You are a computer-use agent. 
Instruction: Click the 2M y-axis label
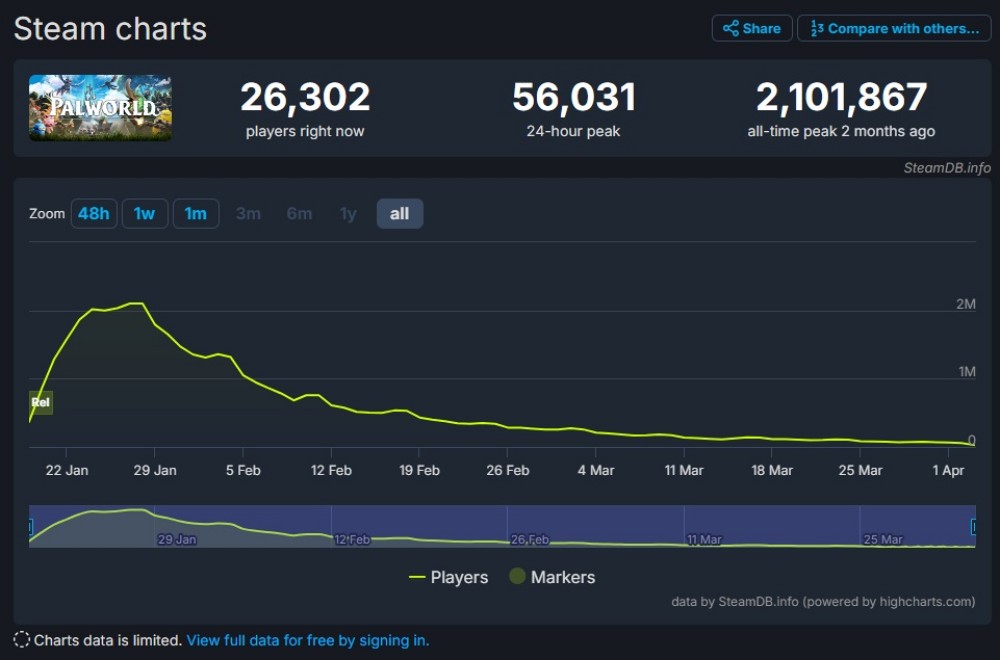(966, 304)
